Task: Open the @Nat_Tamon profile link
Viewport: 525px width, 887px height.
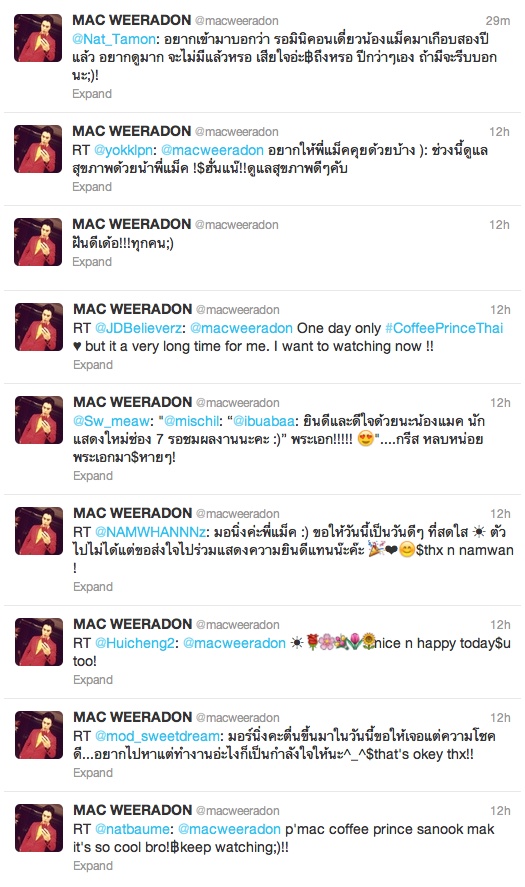Action: pos(114,39)
